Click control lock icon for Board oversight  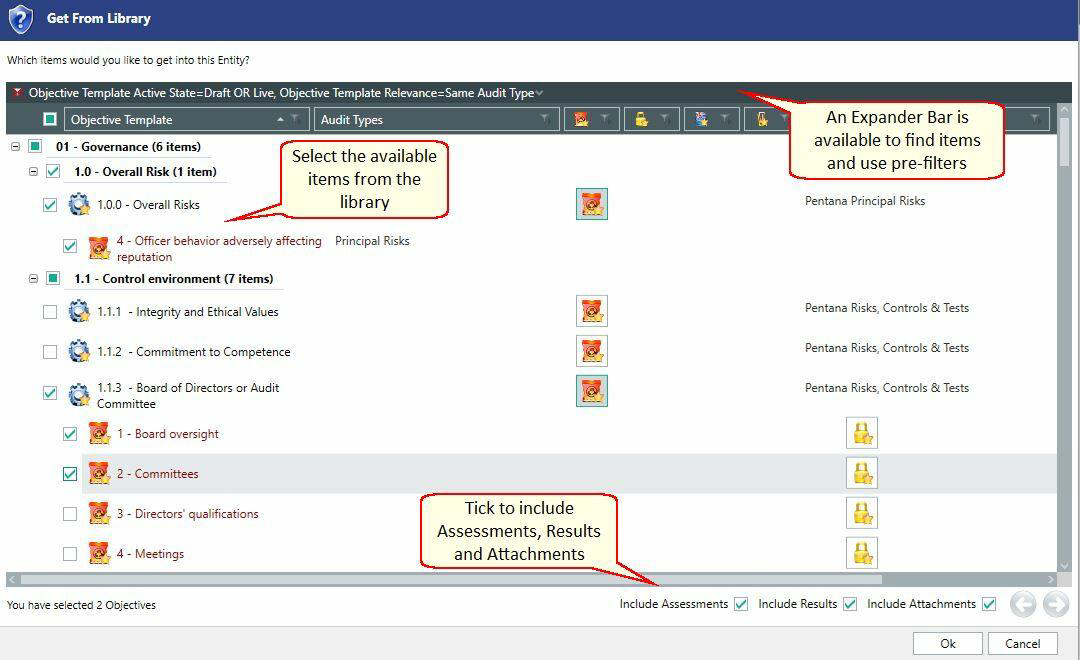pyautogui.click(x=862, y=433)
